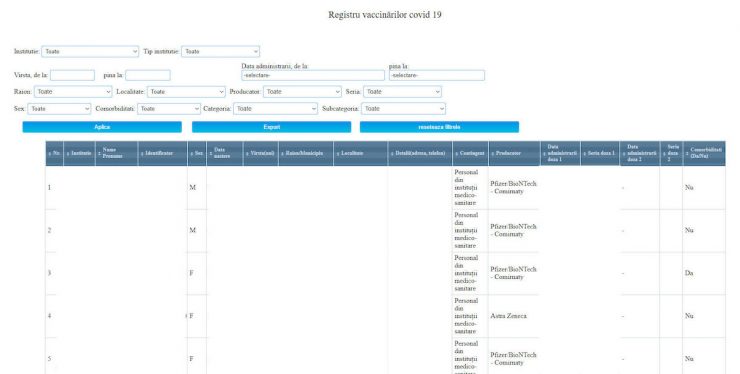The width and height of the screenshot is (740, 374).
Task: Sort by Comorbiditati (Da/Nu) column arrows
Action: point(687,154)
